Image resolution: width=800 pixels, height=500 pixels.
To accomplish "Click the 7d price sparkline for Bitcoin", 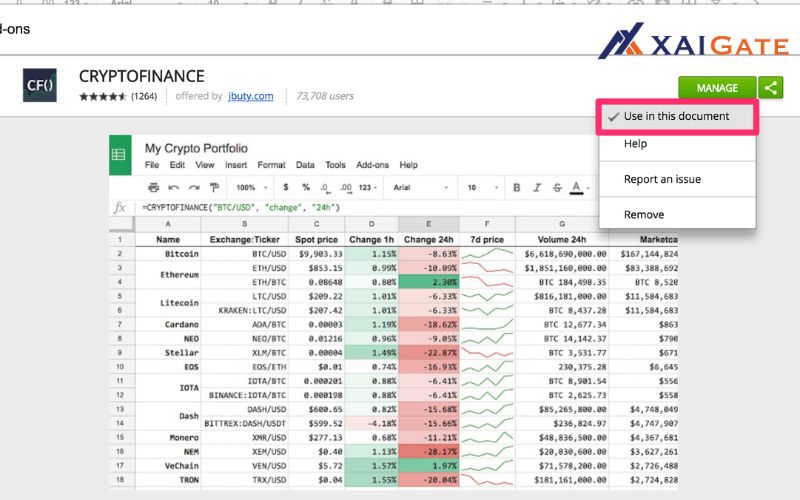I will pyautogui.click(x=487, y=253).
